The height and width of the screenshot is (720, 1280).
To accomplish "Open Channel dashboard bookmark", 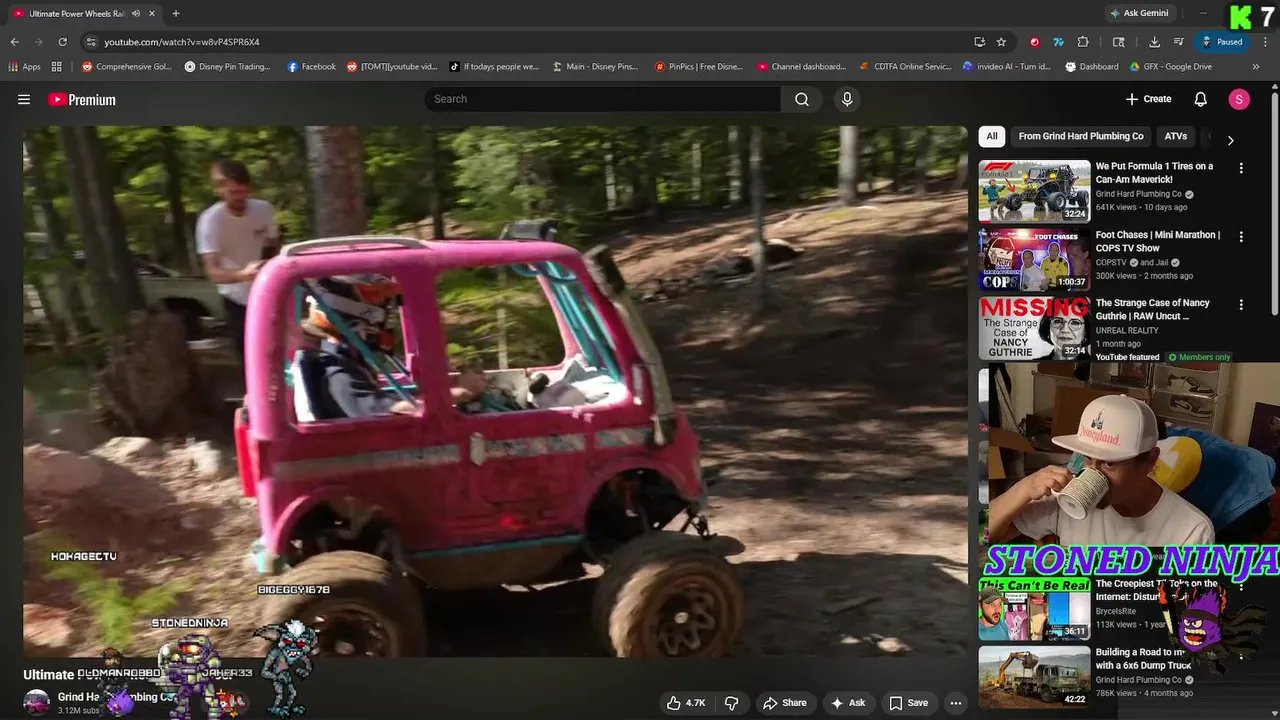I will [801, 67].
